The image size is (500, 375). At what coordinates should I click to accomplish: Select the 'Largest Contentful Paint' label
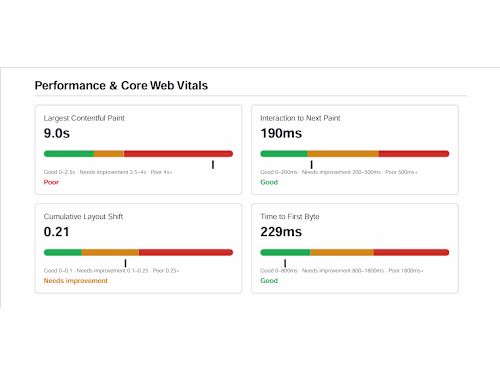(84, 118)
